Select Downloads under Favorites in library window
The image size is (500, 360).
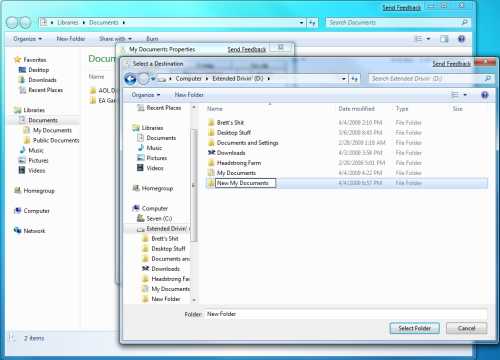(x=42, y=80)
